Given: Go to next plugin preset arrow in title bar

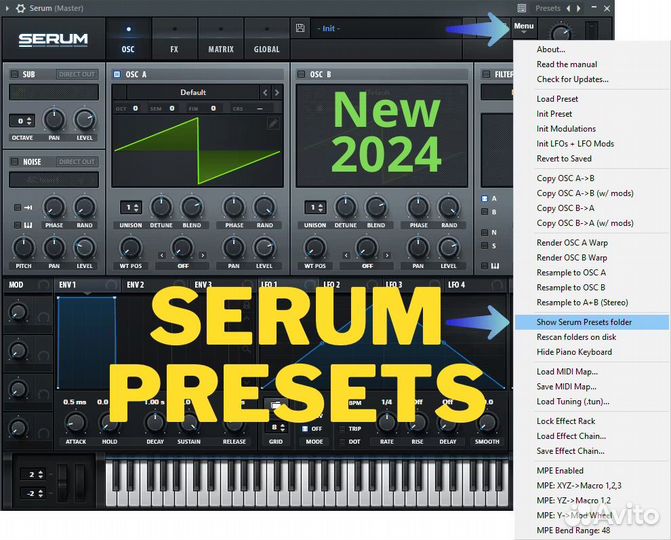Looking at the screenshot, I should tap(579, 8).
